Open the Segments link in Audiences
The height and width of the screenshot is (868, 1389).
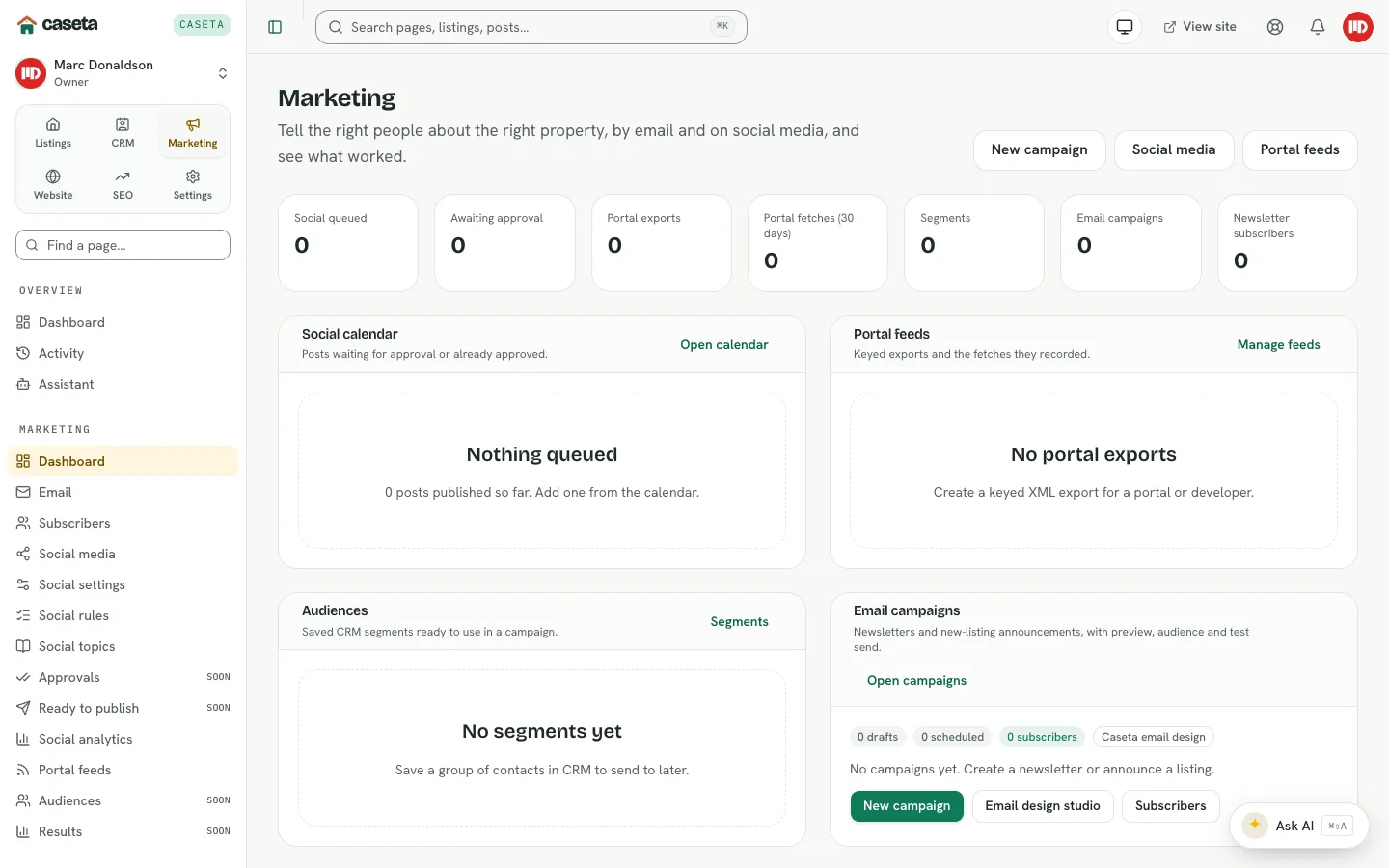pos(740,622)
